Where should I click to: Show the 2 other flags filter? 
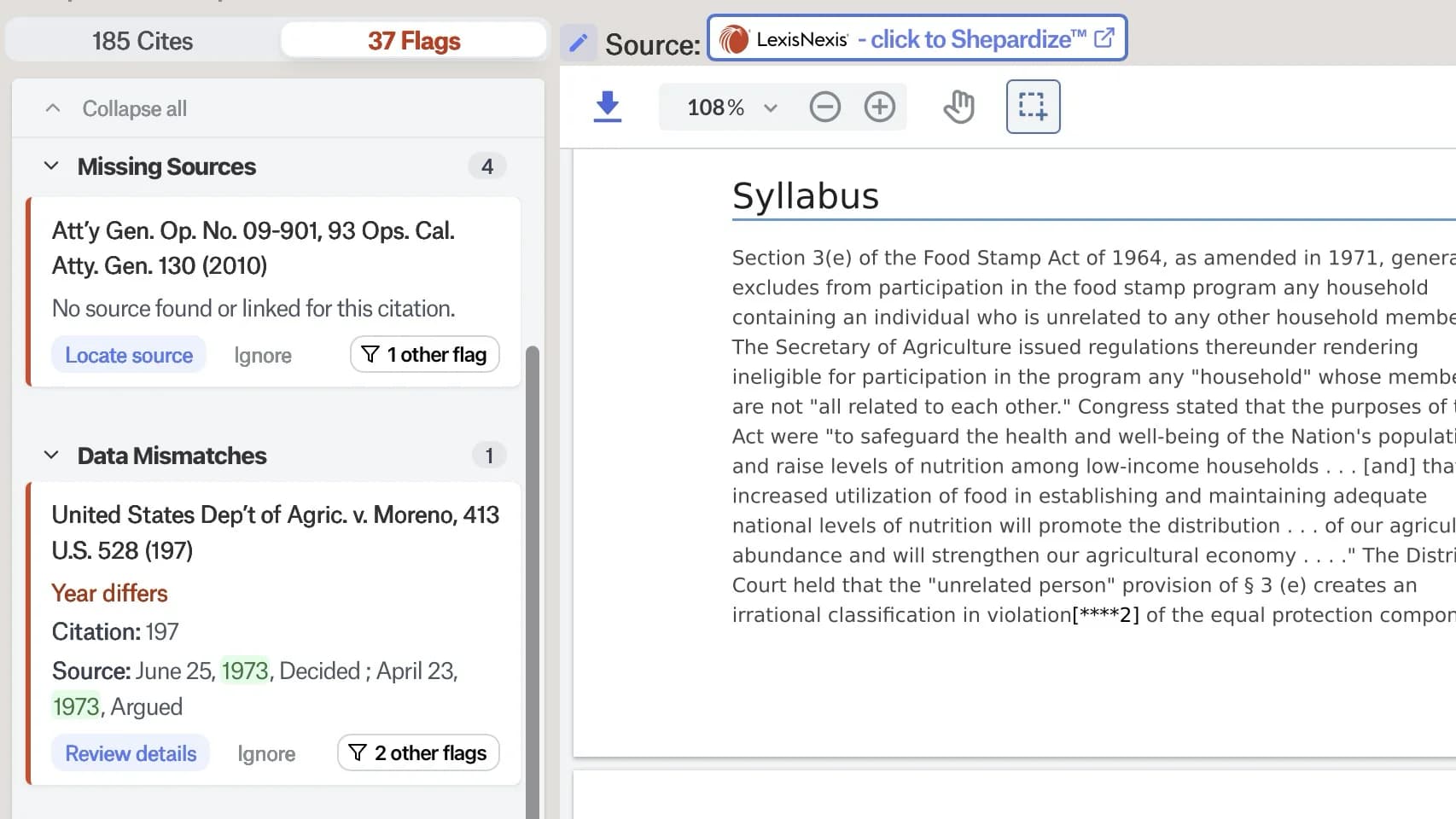[x=418, y=752]
